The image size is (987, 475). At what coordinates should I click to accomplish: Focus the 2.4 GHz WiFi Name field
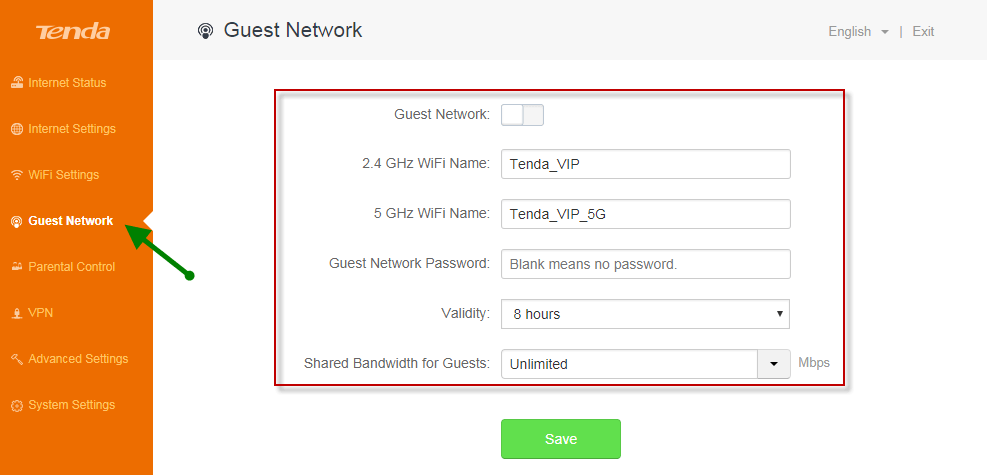(645, 164)
